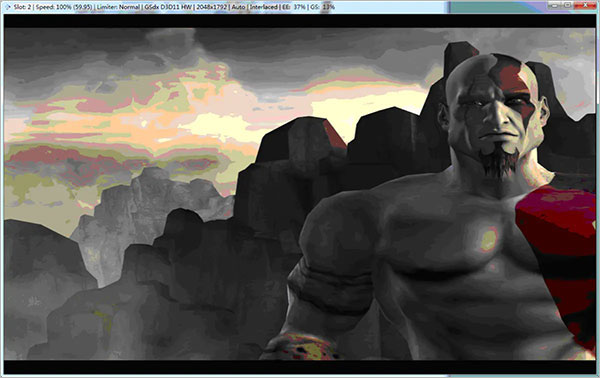Click the red shoulder sash on Kratos
The height and width of the screenshot is (378, 600).
point(557,245)
